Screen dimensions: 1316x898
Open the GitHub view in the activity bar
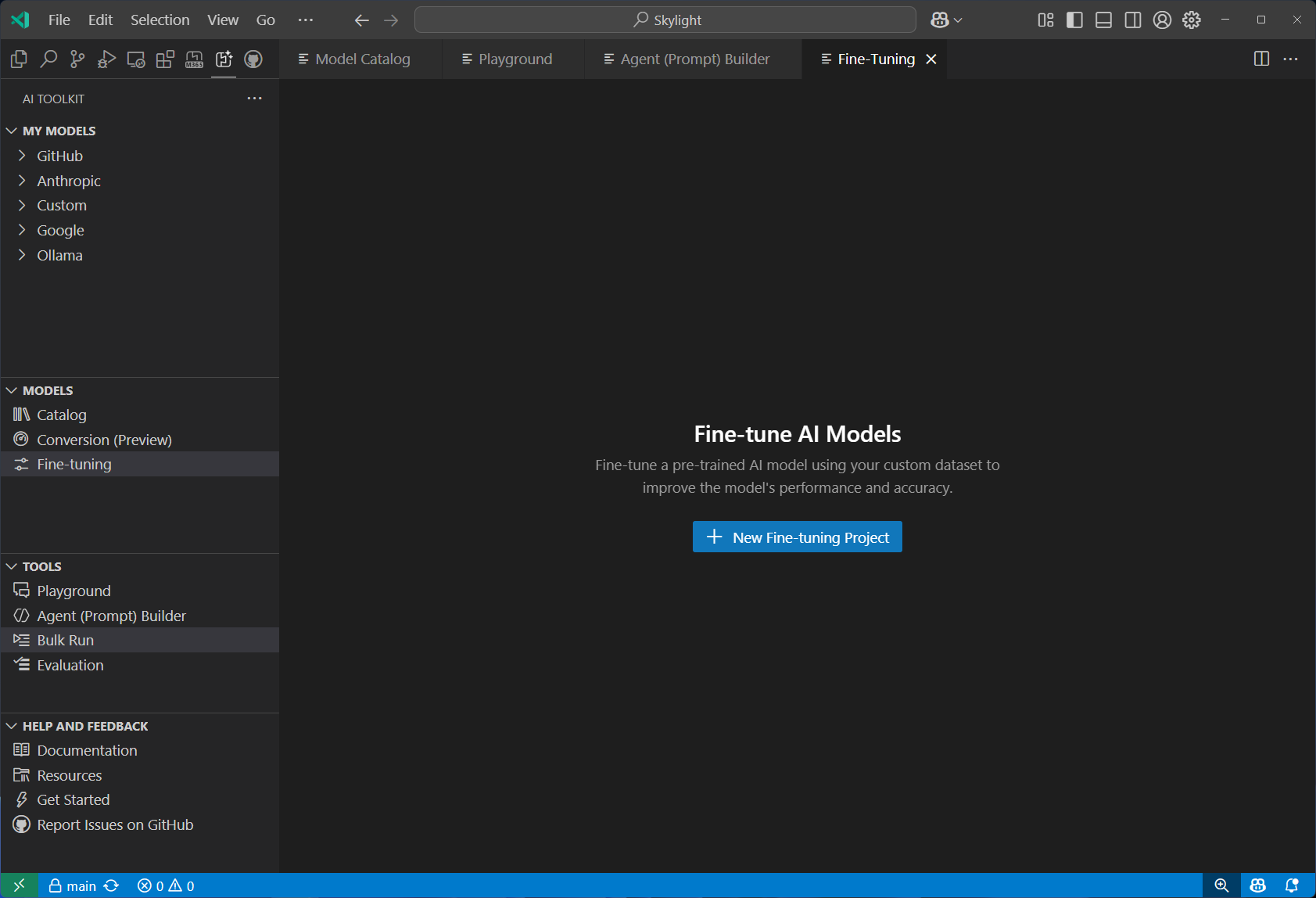pos(253,59)
